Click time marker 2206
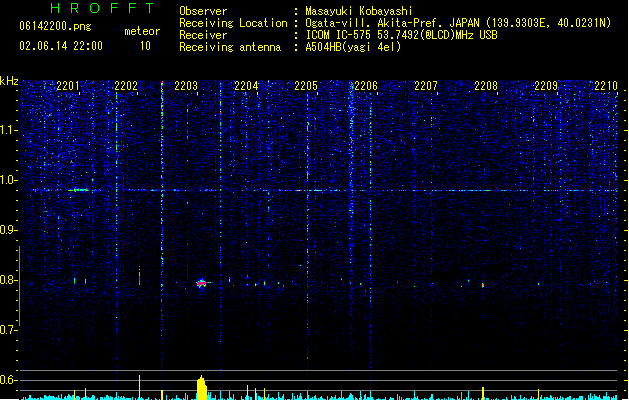The image size is (629, 400). (x=366, y=86)
